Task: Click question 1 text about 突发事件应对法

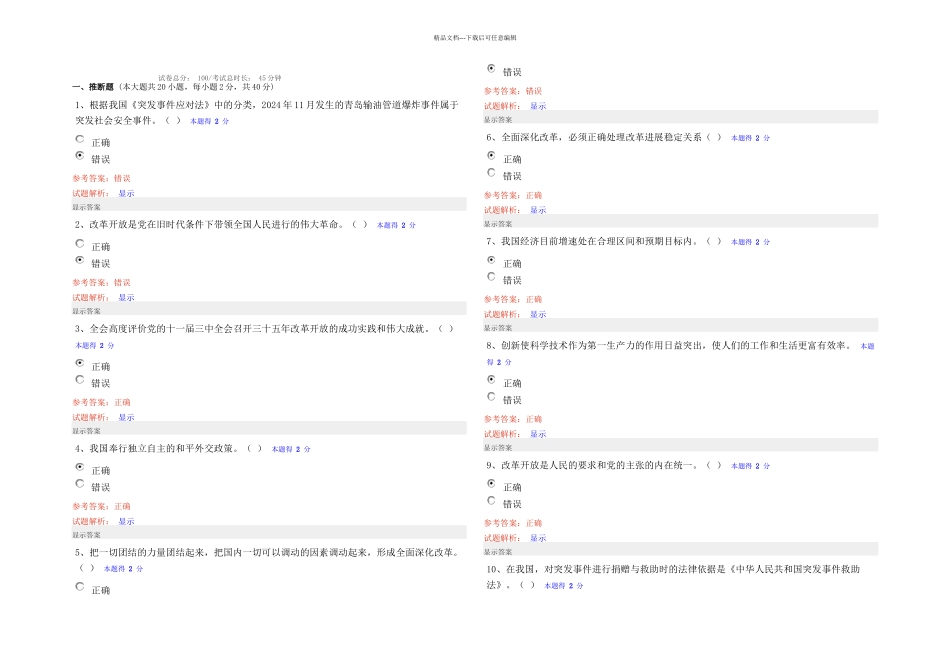Action: point(267,113)
